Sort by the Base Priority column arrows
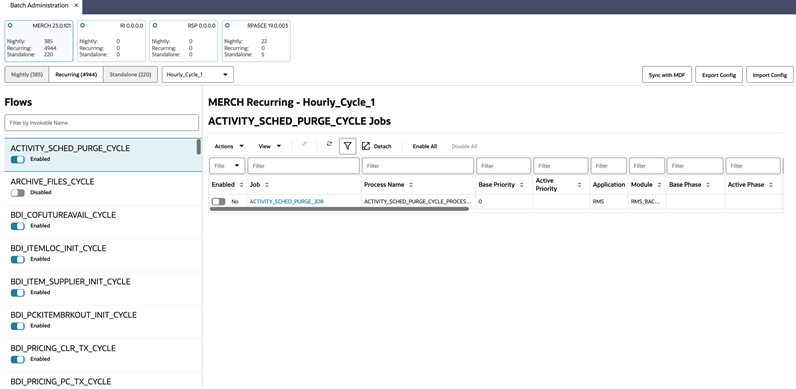796x389 pixels. click(521, 185)
